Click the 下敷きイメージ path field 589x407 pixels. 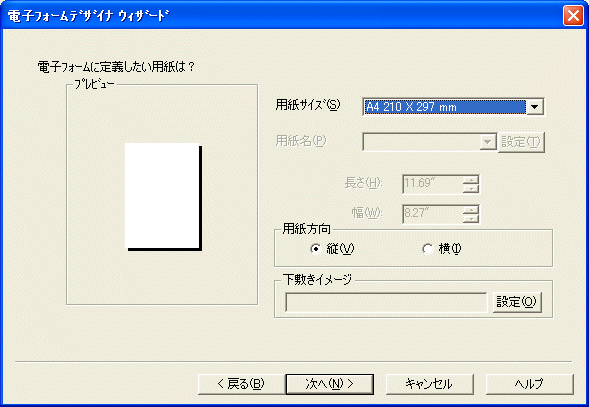coord(386,302)
